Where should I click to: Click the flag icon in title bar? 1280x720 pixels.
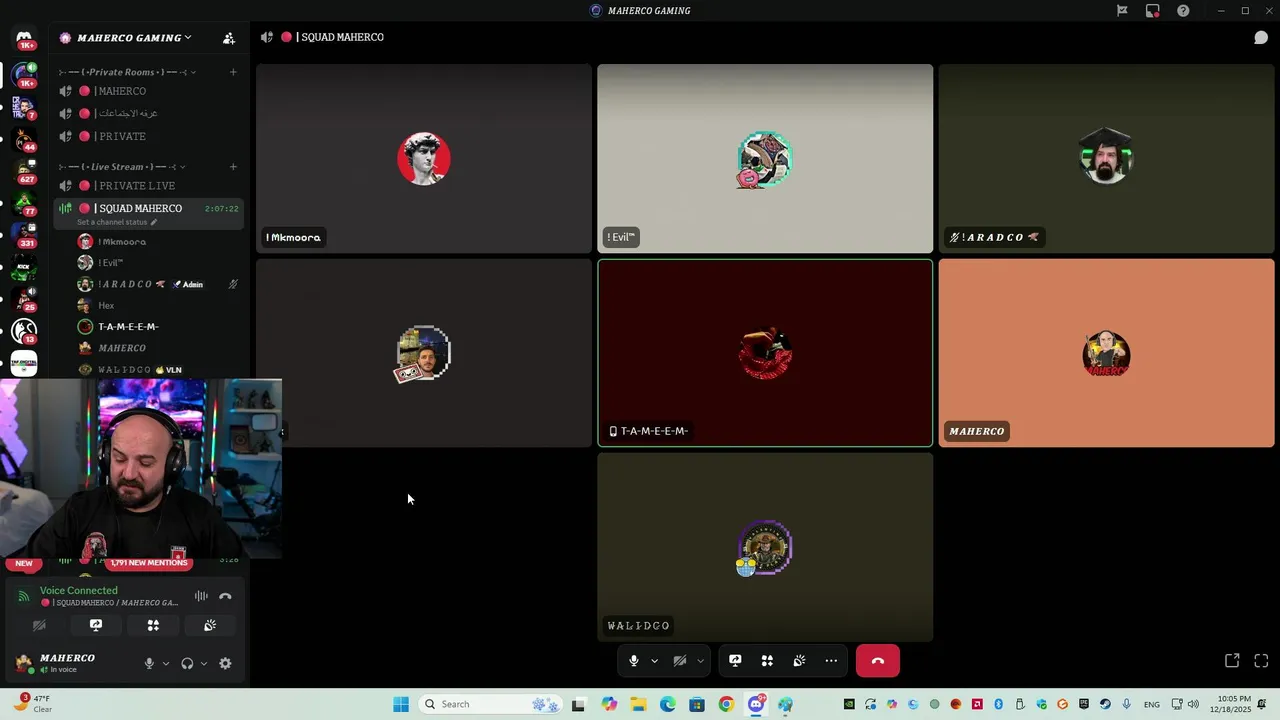click(x=1122, y=11)
